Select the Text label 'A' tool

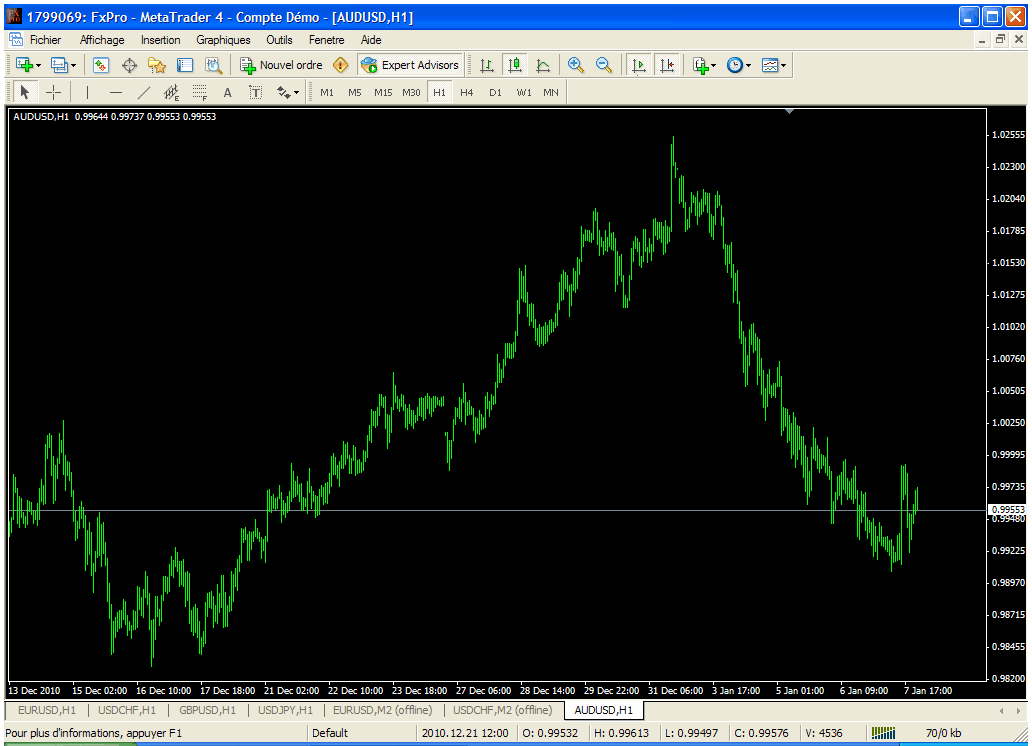click(227, 92)
